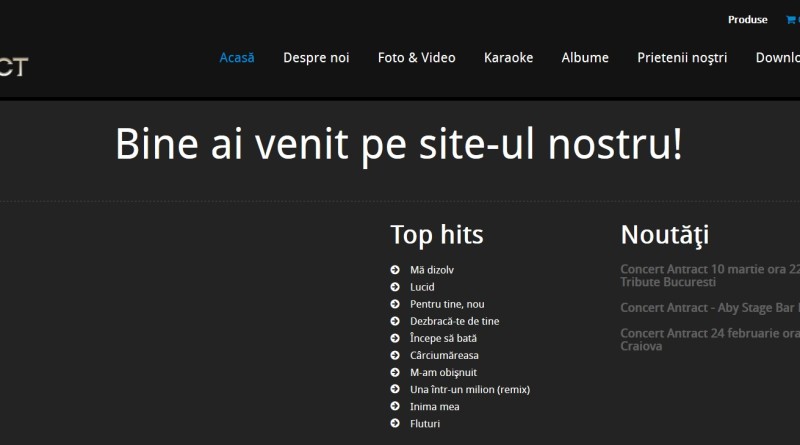
Task: Click the arrow icon beside Lucid
Action: (x=395, y=287)
